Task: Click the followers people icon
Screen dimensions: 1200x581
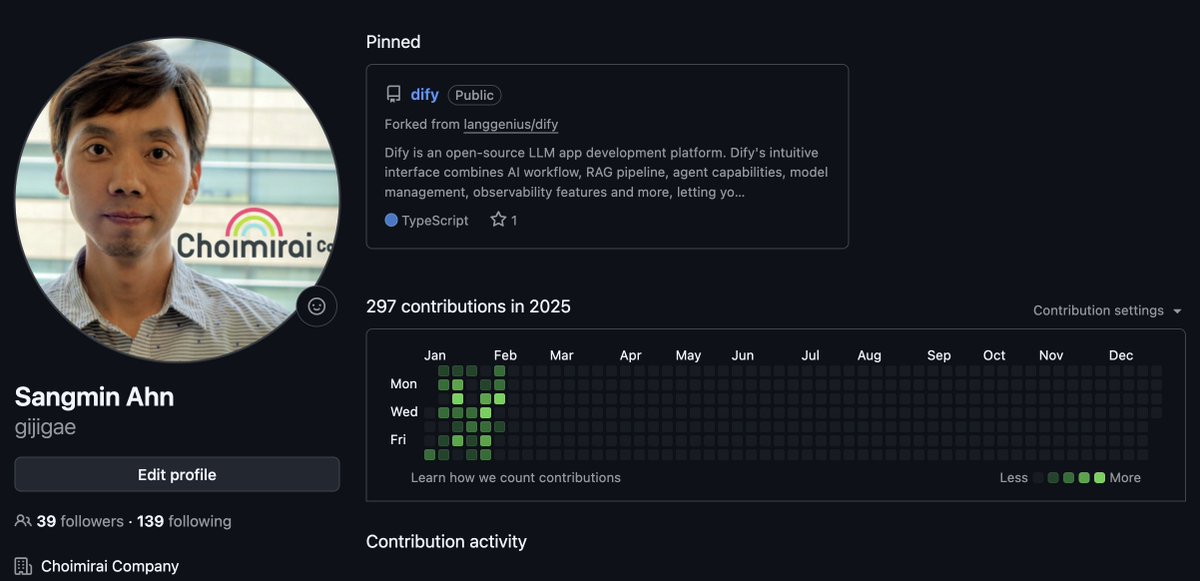Action: tap(23, 521)
